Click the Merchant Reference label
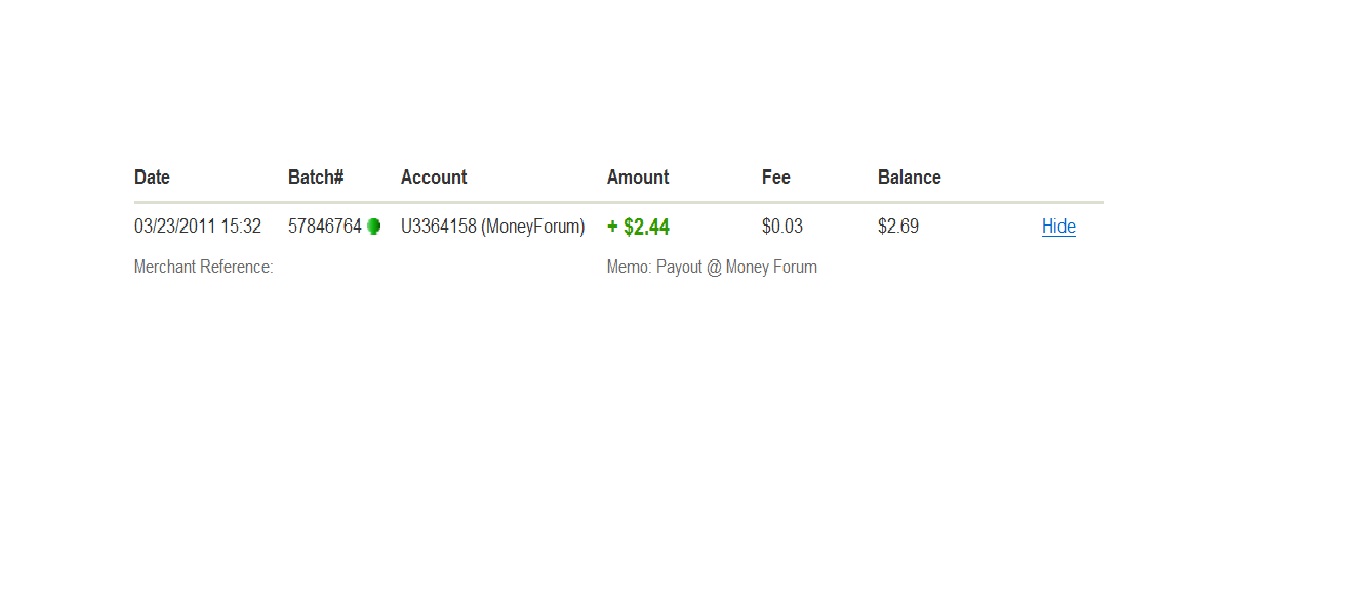Image resolution: width=1360 pixels, height=616 pixels. 204,267
